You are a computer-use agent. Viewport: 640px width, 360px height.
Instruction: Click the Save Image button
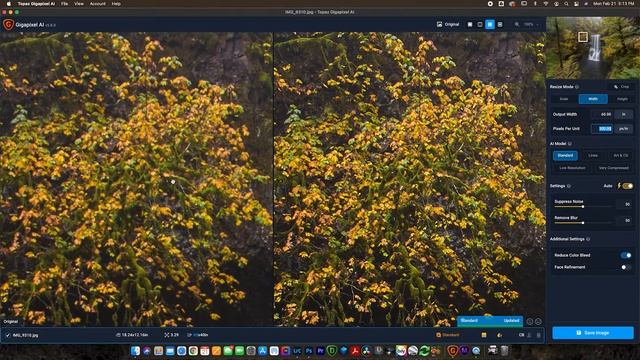pos(593,333)
